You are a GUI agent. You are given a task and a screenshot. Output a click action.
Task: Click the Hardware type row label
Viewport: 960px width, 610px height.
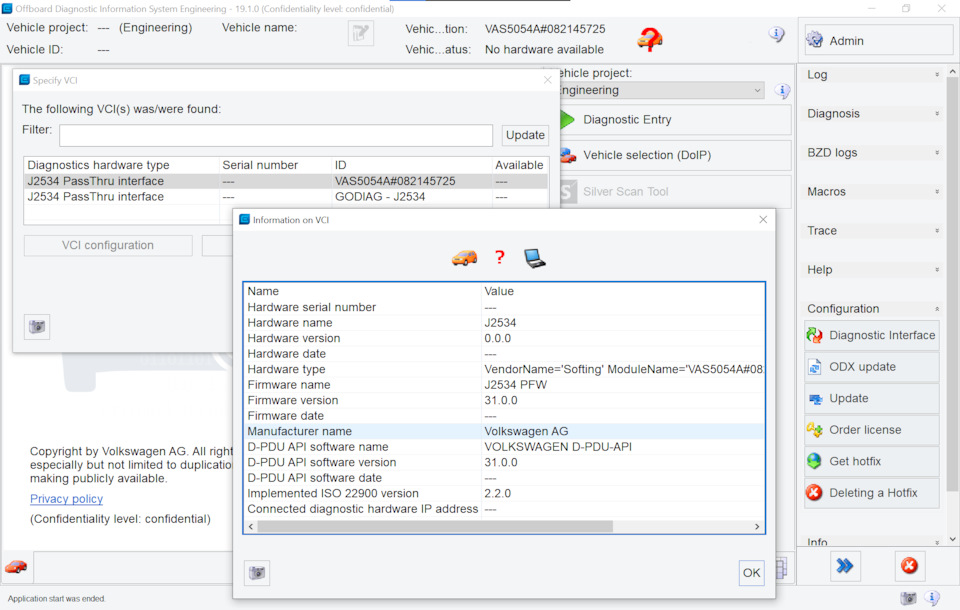click(286, 369)
